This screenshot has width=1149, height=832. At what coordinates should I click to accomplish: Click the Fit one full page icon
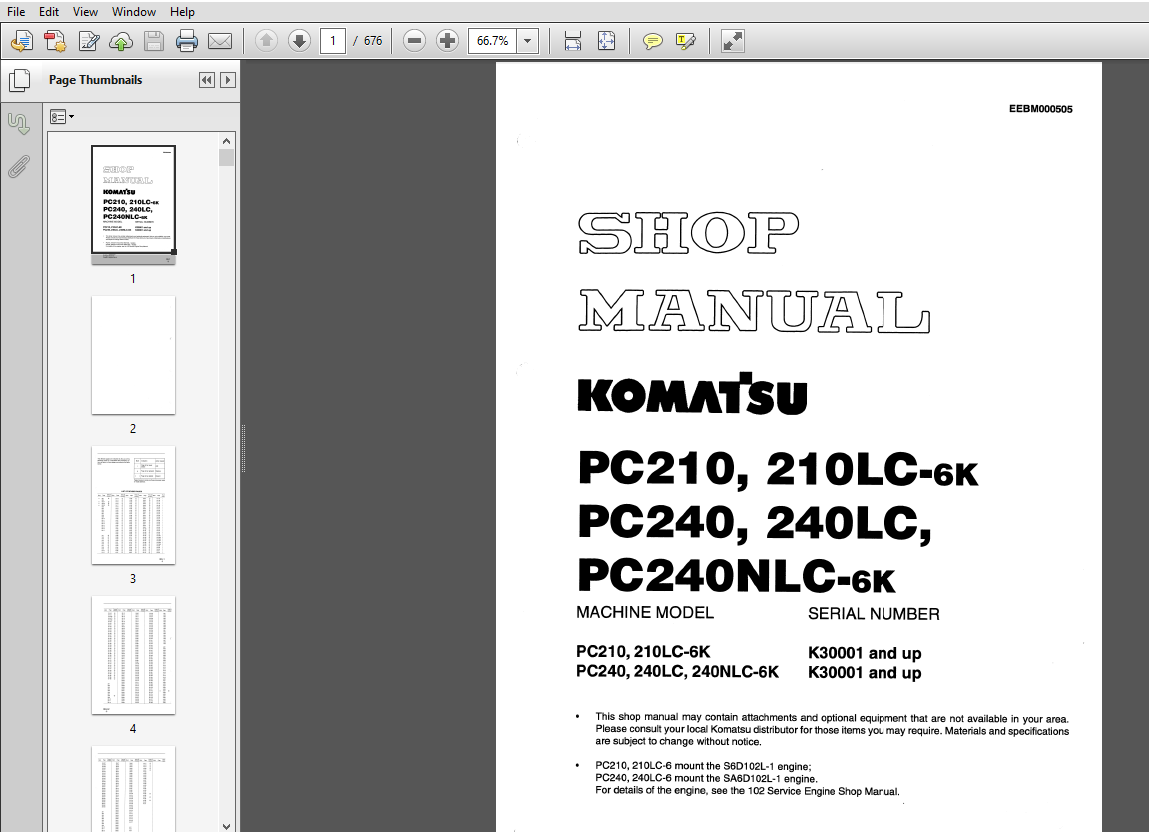(x=606, y=41)
